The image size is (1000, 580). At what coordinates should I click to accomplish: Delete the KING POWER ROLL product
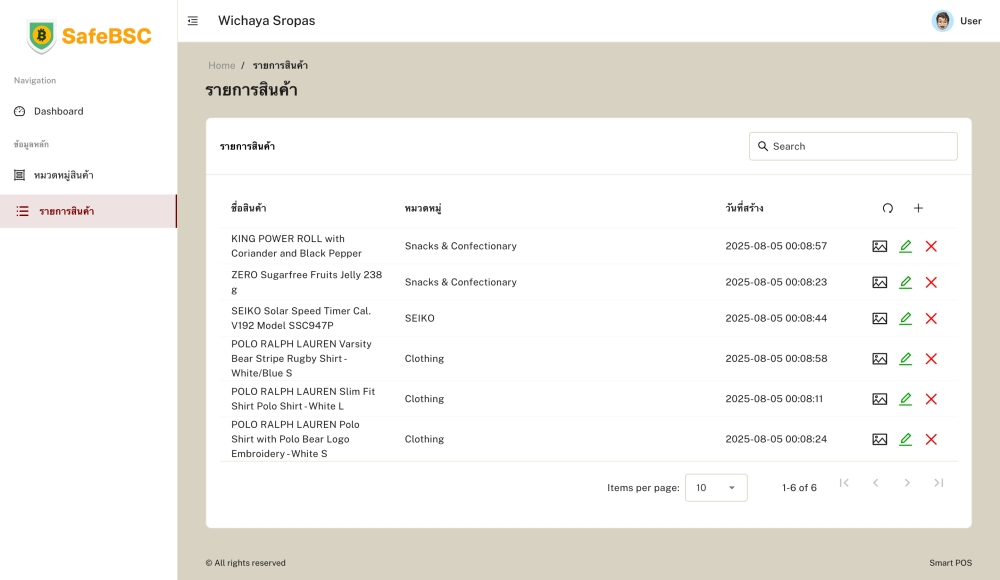tap(931, 246)
